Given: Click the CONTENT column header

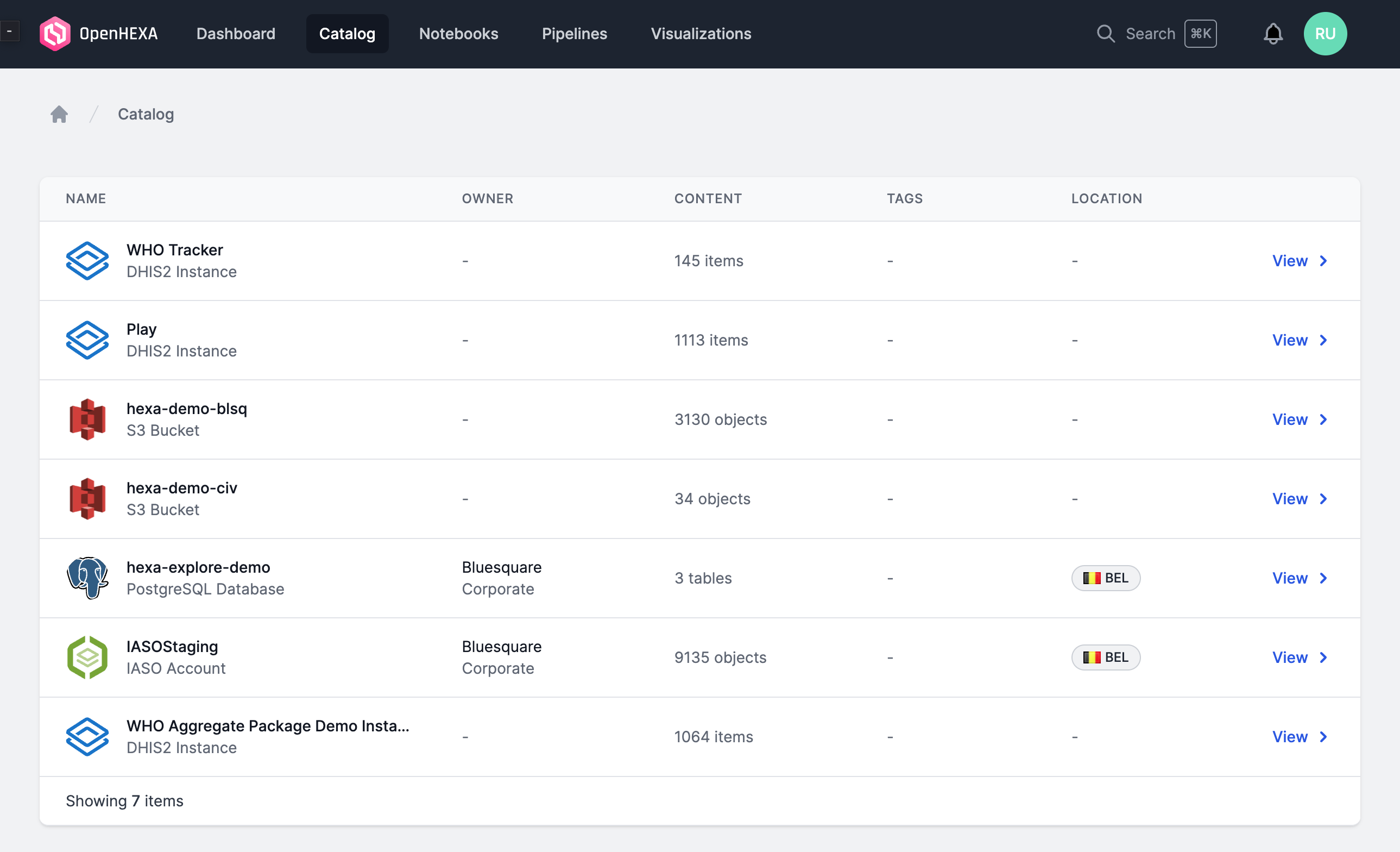Looking at the screenshot, I should coord(708,198).
